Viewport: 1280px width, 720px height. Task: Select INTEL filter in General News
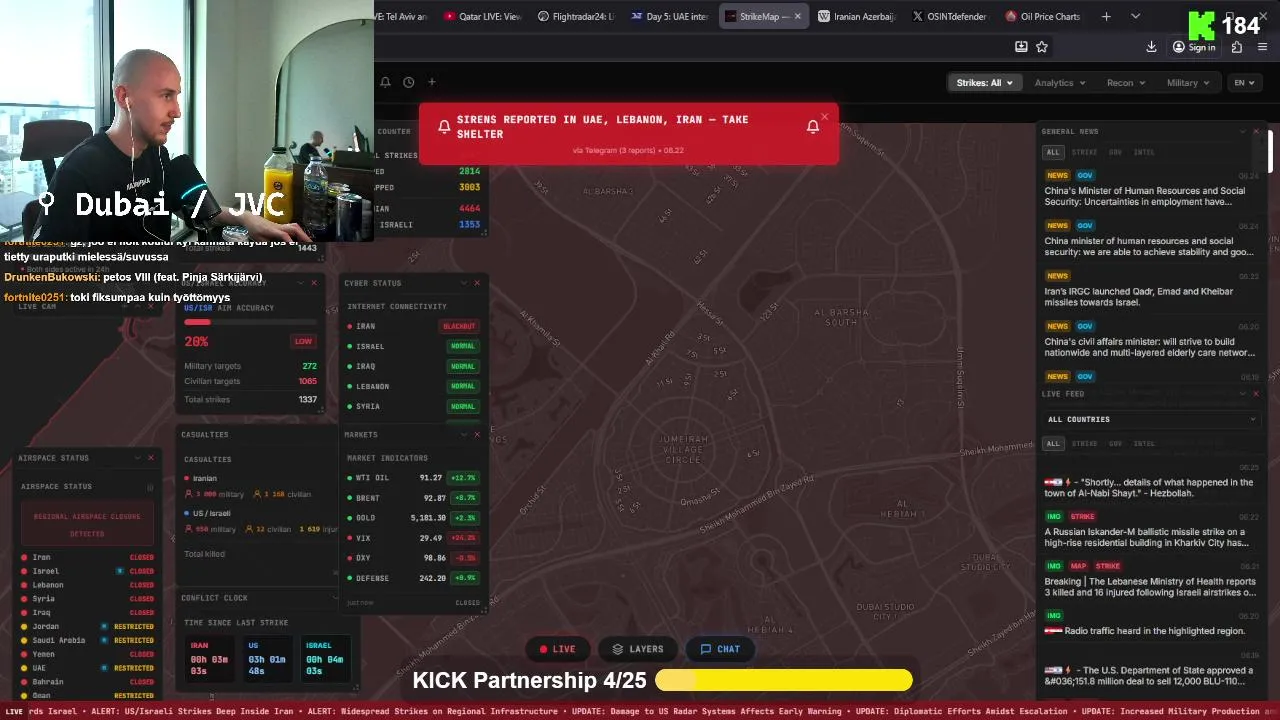pyautogui.click(x=1144, y=152)
